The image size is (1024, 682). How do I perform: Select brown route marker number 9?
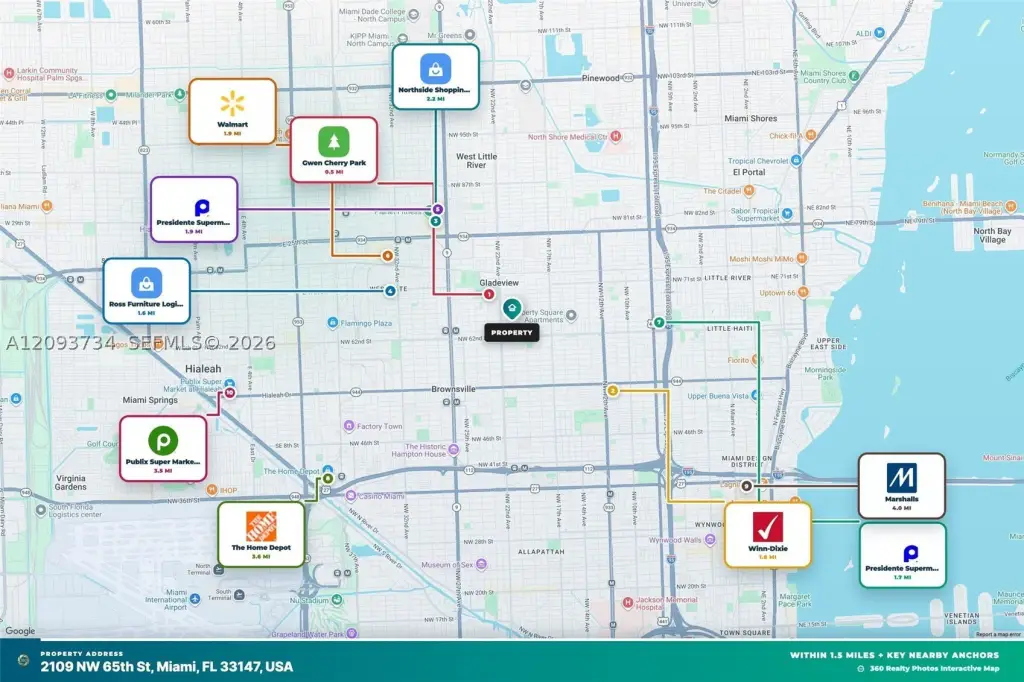746,486
